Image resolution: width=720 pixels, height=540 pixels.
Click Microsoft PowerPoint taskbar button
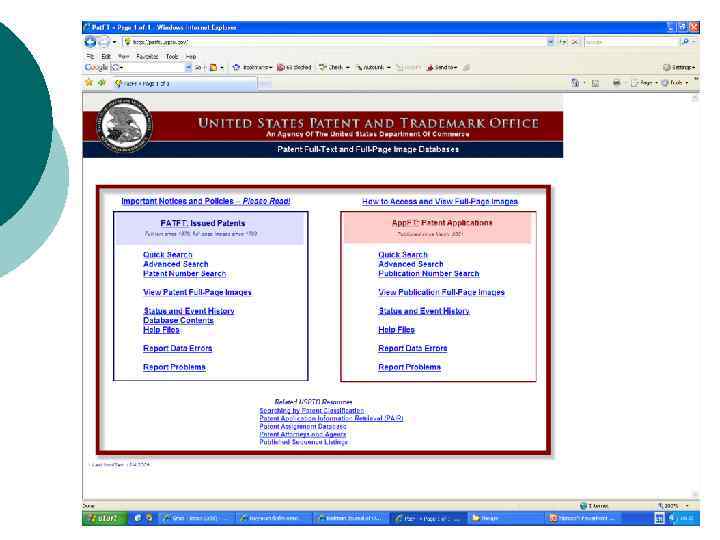coord(583,518)
